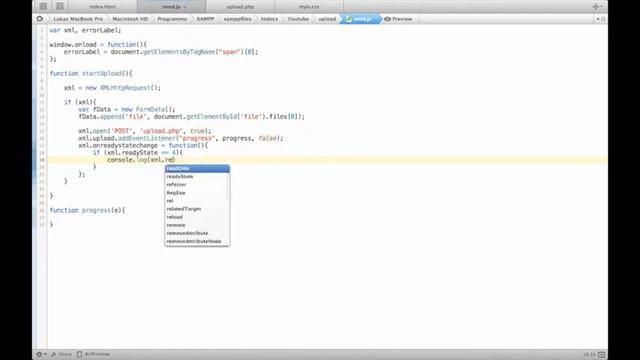Image resolution: width=640 pixels, height=360 pixels.
Task: Click the 'xml = new XMLHttpRequest();' line
Action: pyautogui.click(x=112, y=88)
